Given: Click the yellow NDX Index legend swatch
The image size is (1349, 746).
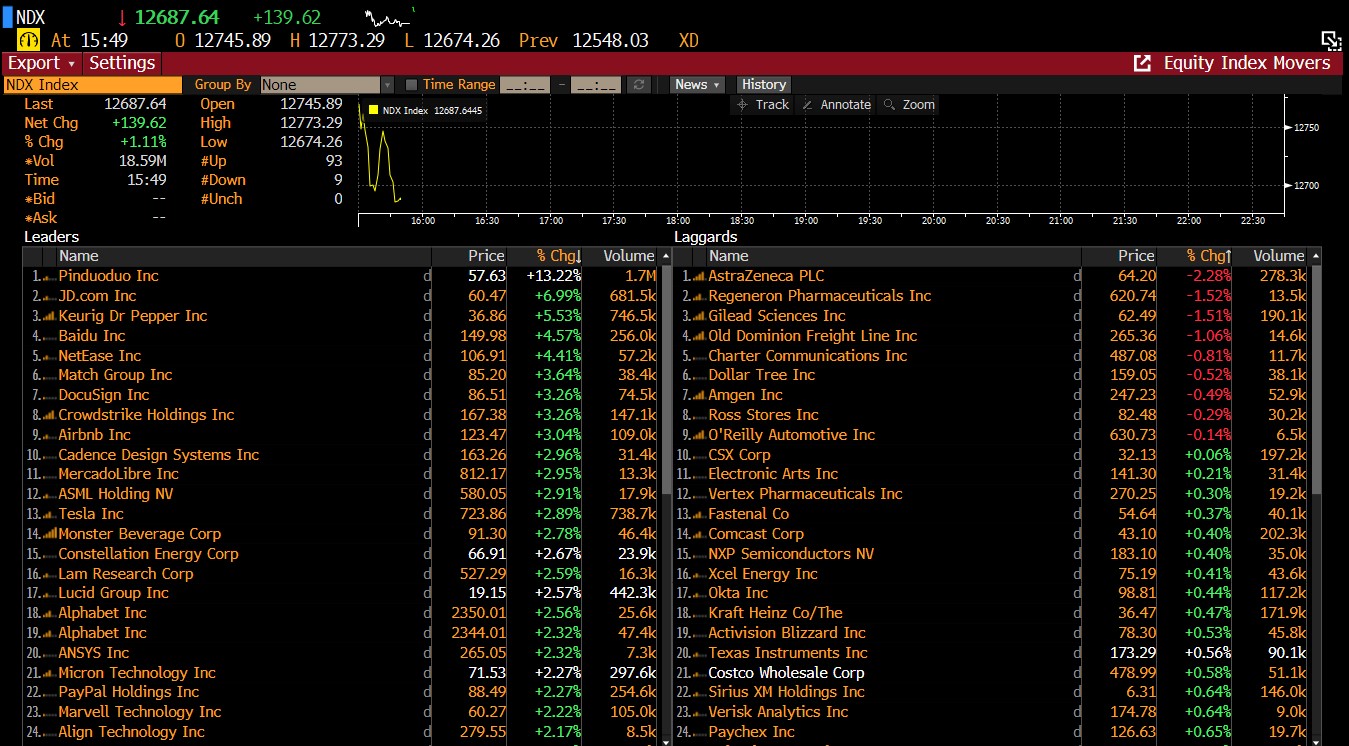Looking at the screenshot, I should [x=374, y=110].
